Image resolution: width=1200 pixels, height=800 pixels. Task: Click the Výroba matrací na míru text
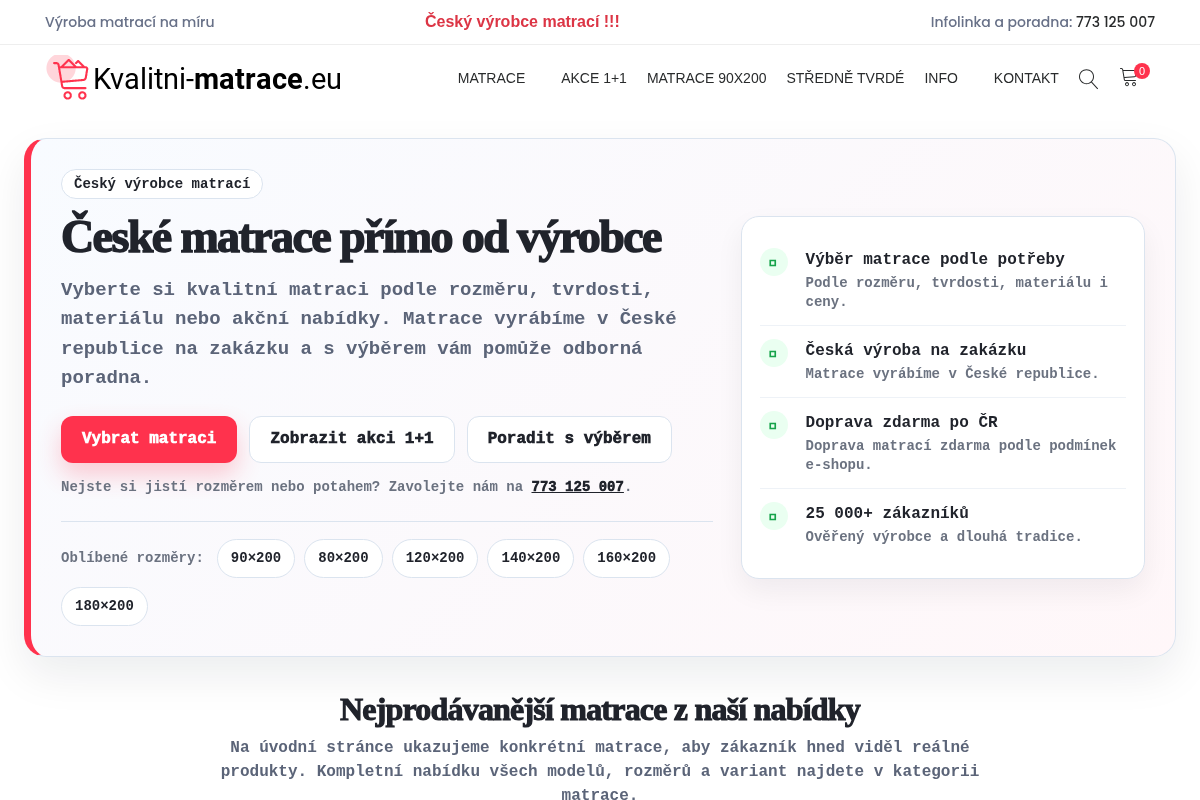pos(130,22)
